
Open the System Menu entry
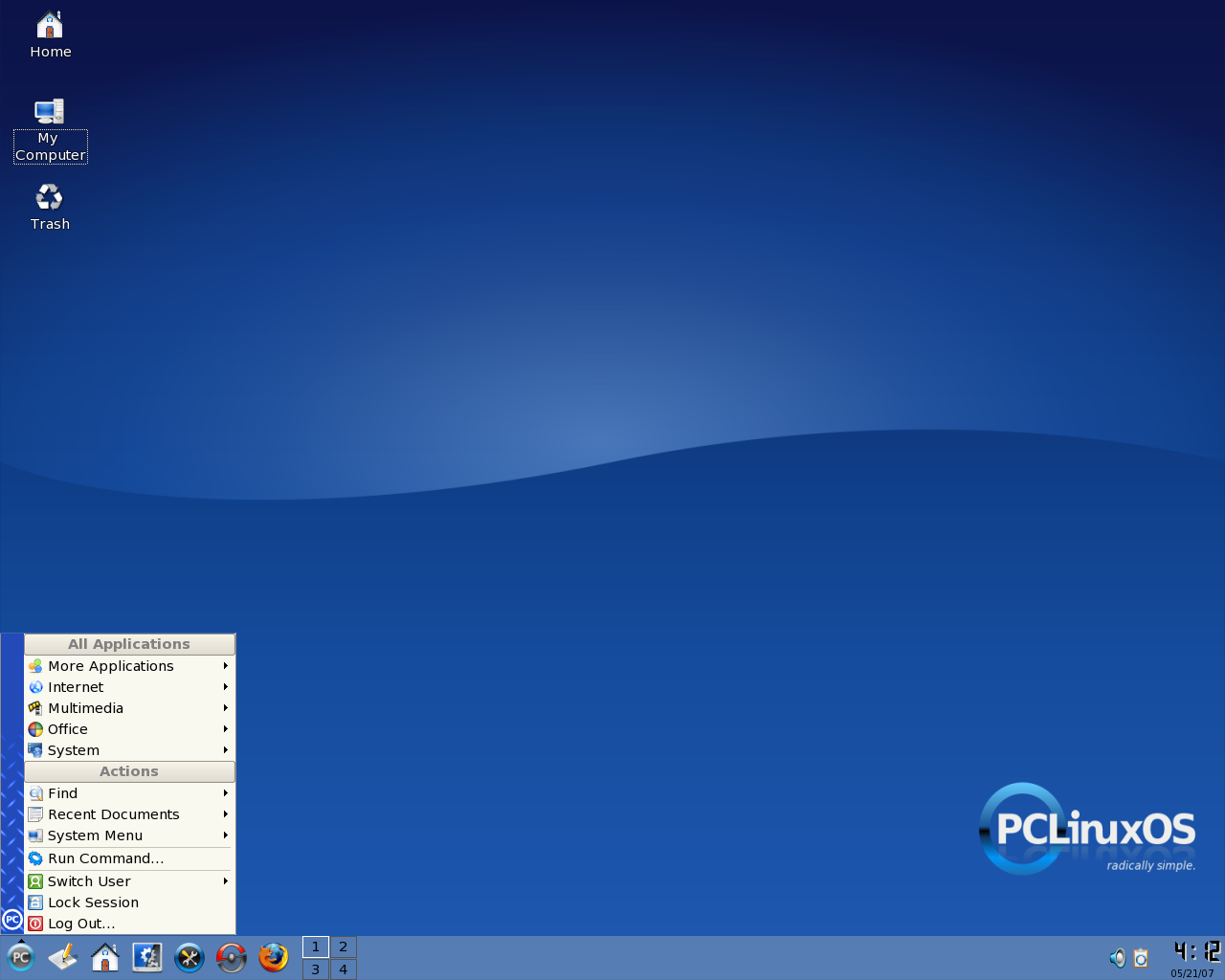pos(129,835)
